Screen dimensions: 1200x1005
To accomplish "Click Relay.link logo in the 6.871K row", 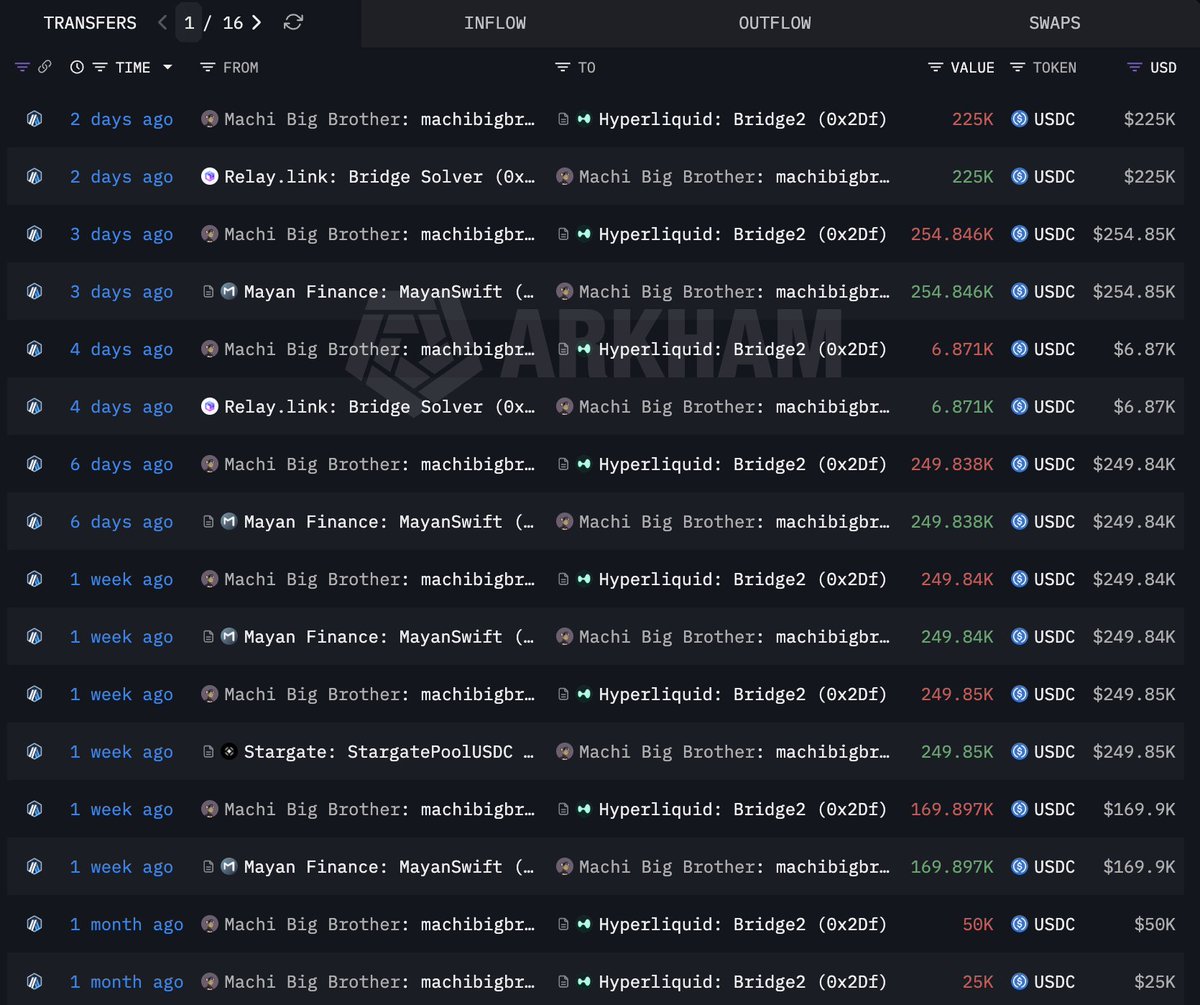I will coord(210,407).
